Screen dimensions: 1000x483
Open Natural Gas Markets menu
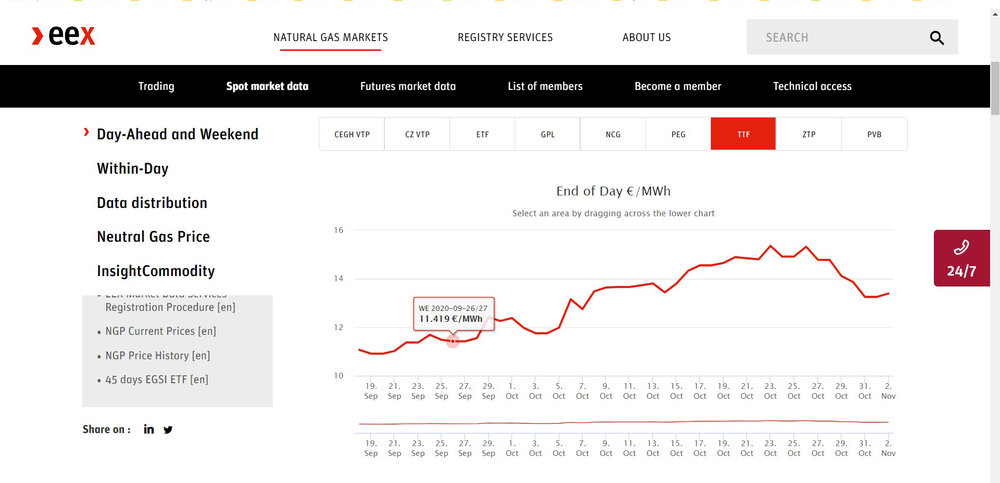330,38
